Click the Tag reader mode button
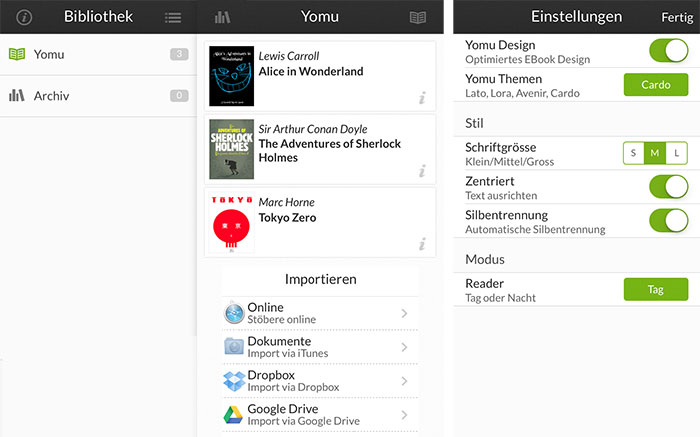This screenshot has height=437, width=700. (656, 289)
